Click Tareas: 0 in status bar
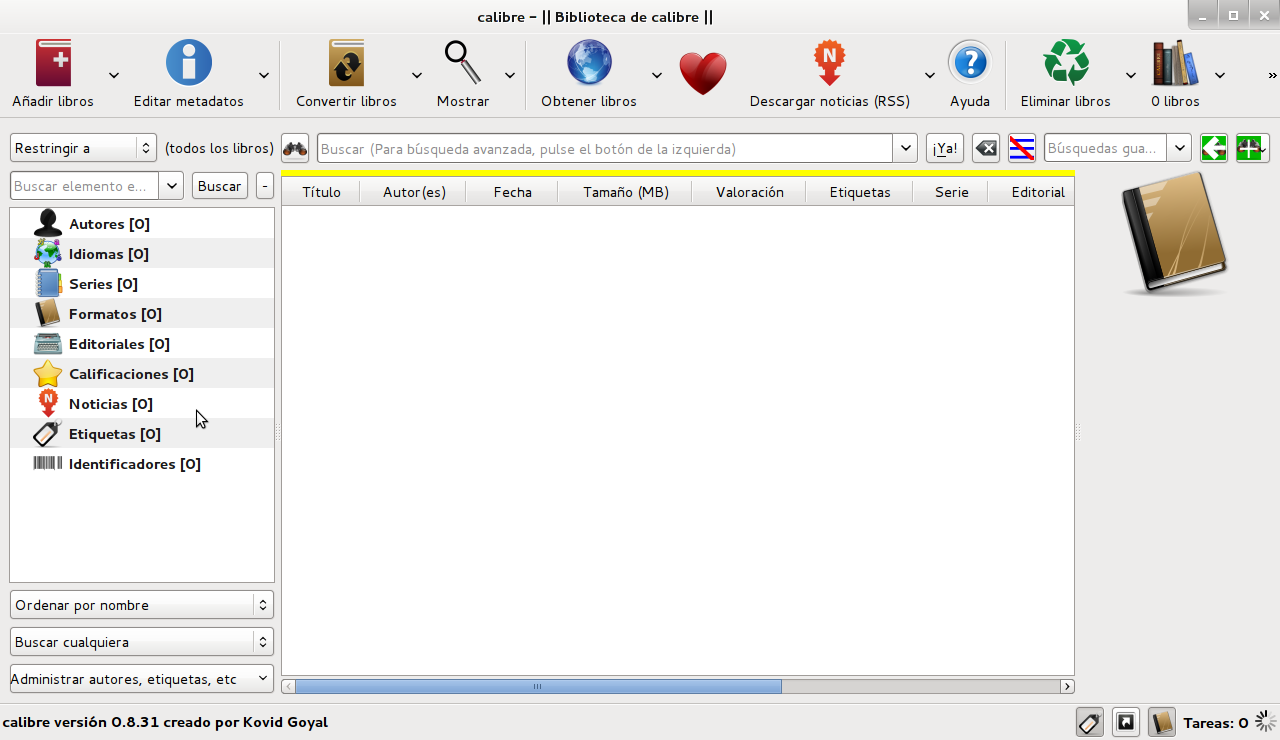 coord(1216,722)
